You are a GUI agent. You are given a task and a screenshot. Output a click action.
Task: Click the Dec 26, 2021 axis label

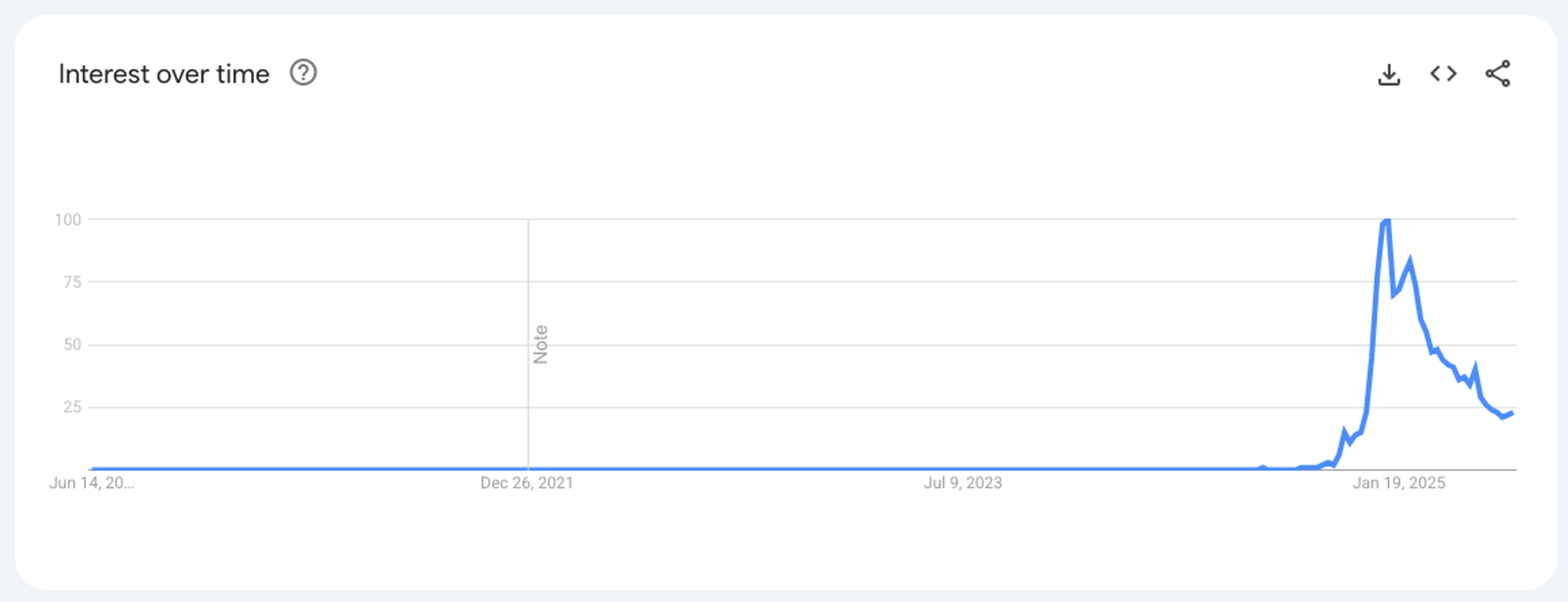point(527,483)
